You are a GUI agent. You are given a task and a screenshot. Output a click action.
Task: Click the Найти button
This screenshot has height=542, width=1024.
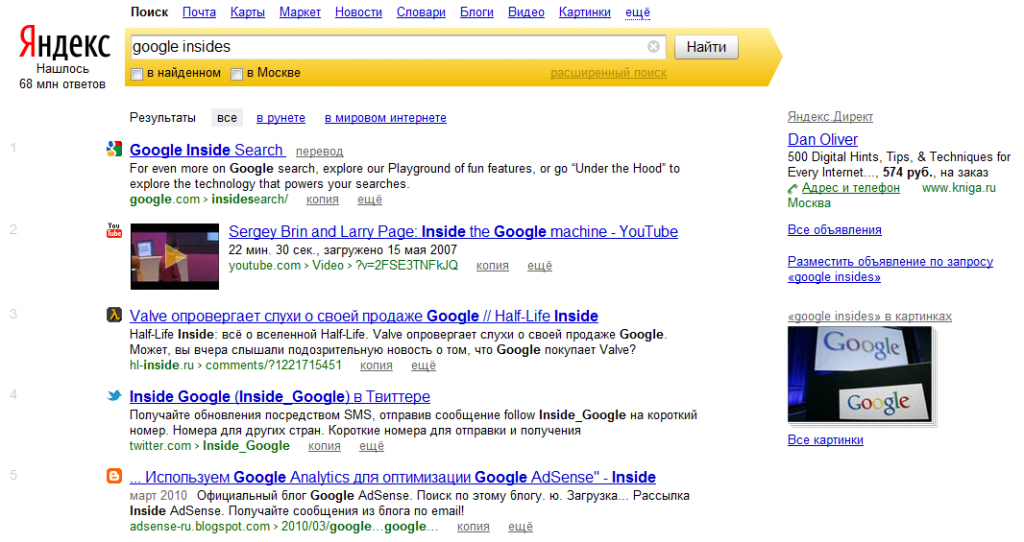click(707, 47)
